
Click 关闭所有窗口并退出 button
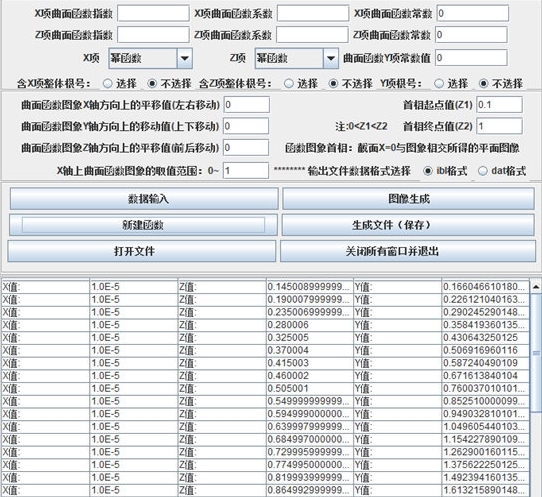408,251
